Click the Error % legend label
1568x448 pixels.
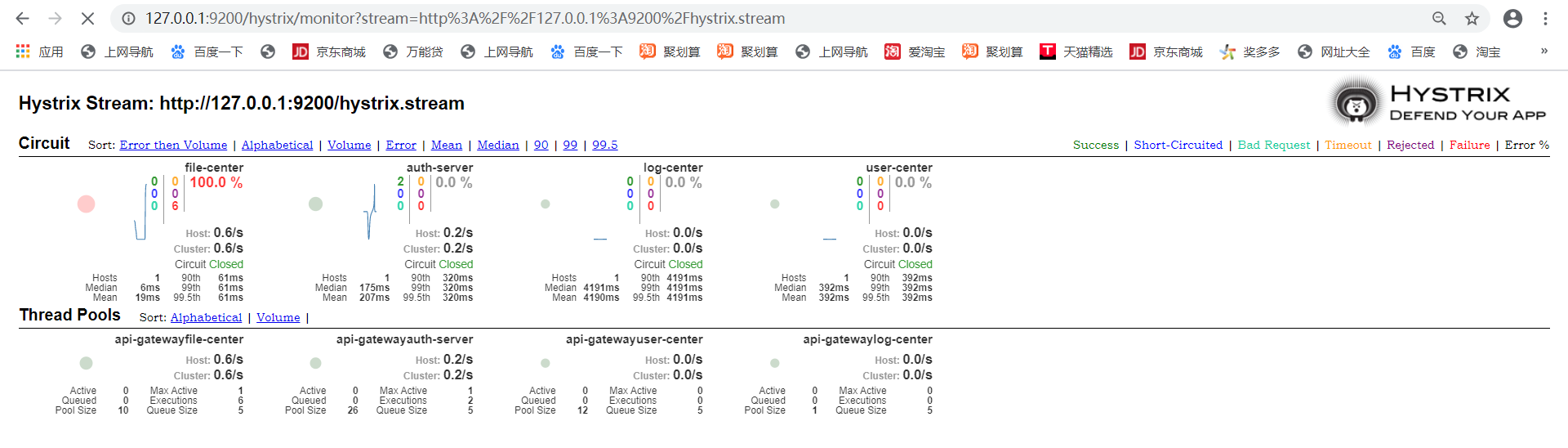[x=1527, y=145]
